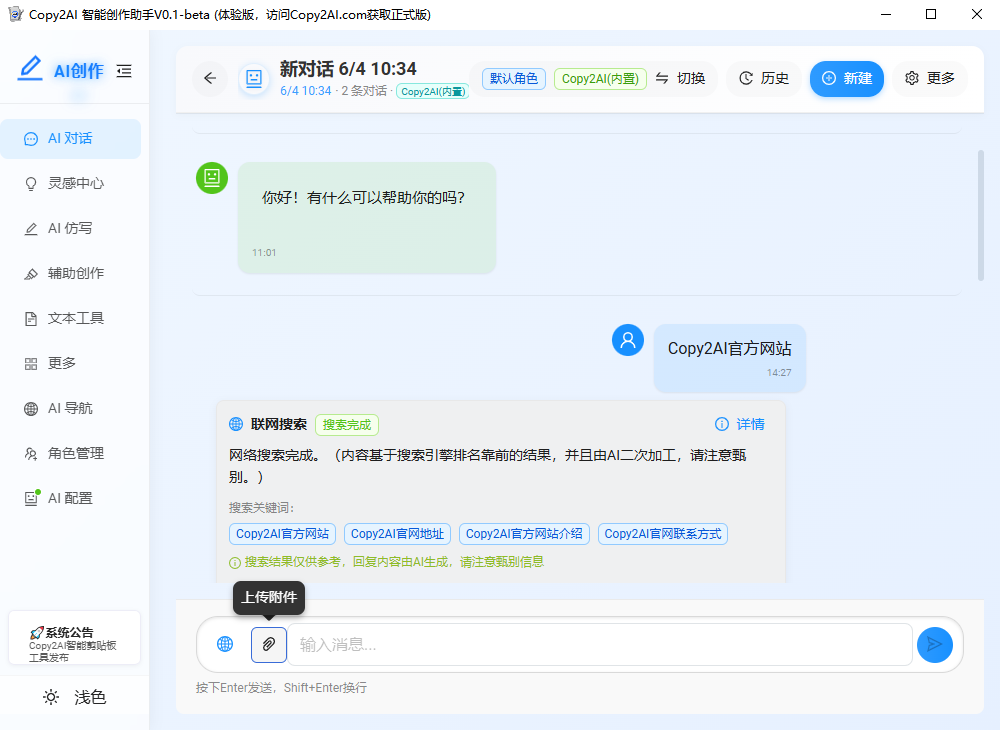Image resolution: width=1000 pixels, height=730 pixels.
Task: Click the 输入消息 message input field
Action: [600, 644]
